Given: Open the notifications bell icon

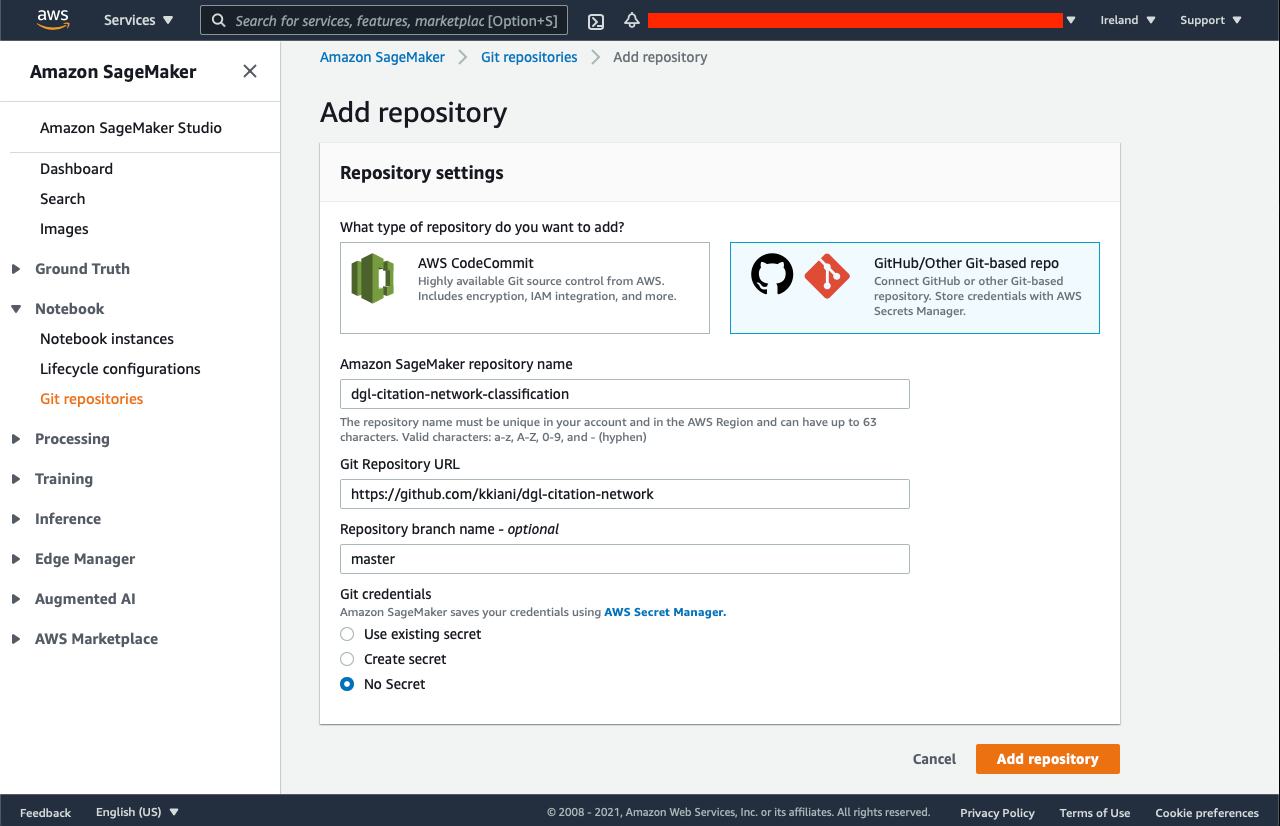Looking at the screenshot, I should (631, 20).
